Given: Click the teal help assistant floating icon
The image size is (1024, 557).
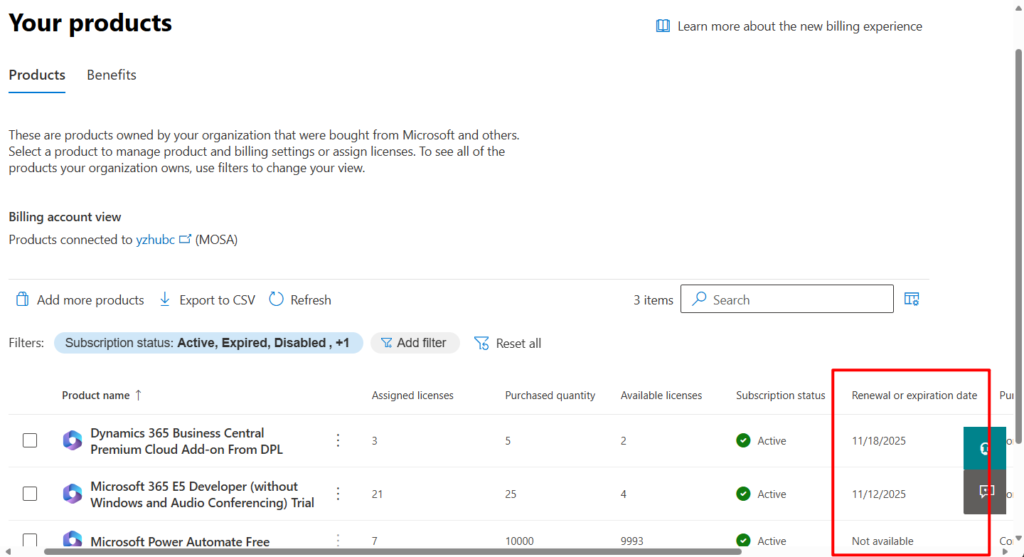Looking at the screenshot, I should [984, 448].
